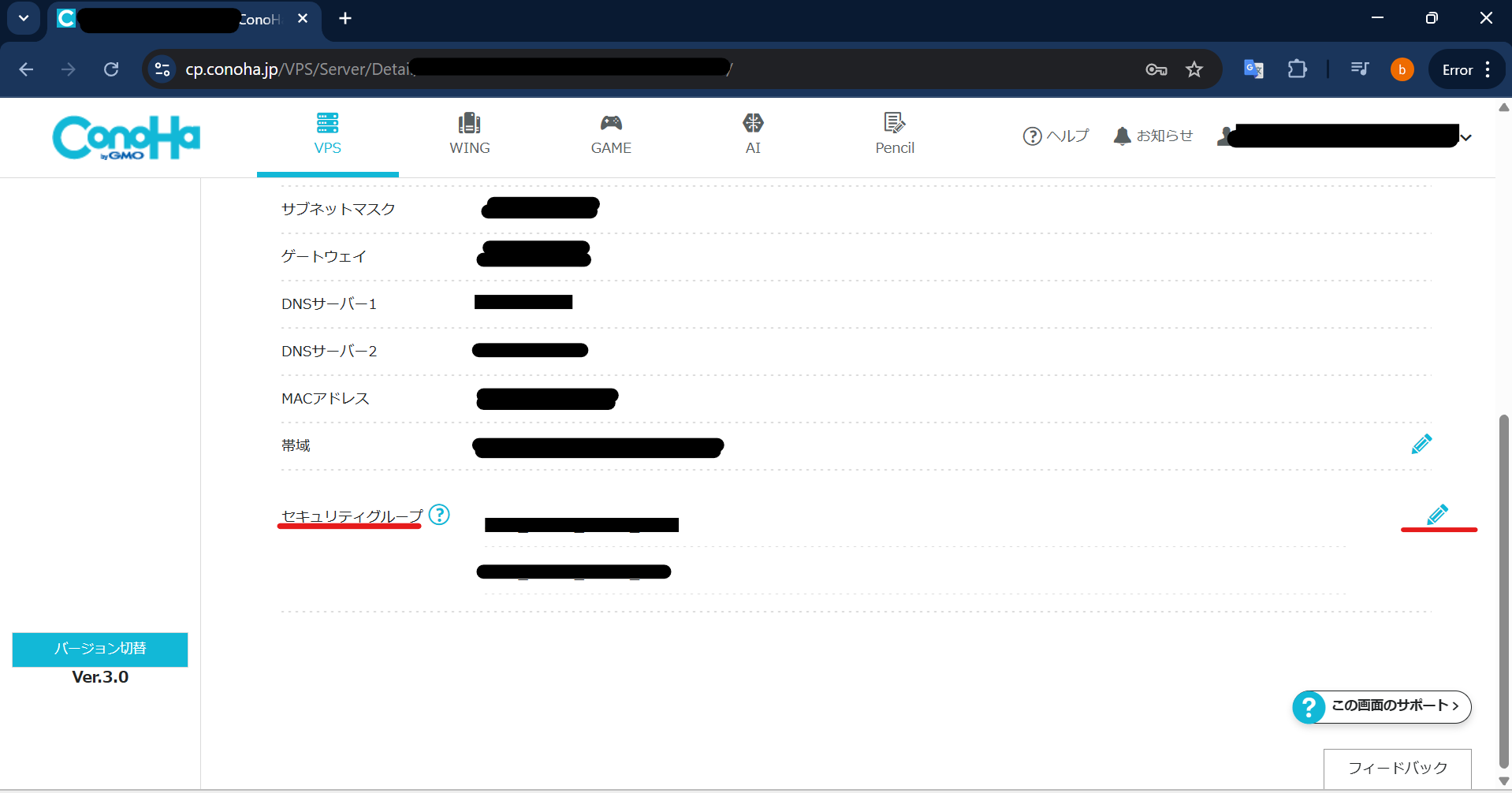Reload the current page
1512x793 pixels.
[111, 69]
